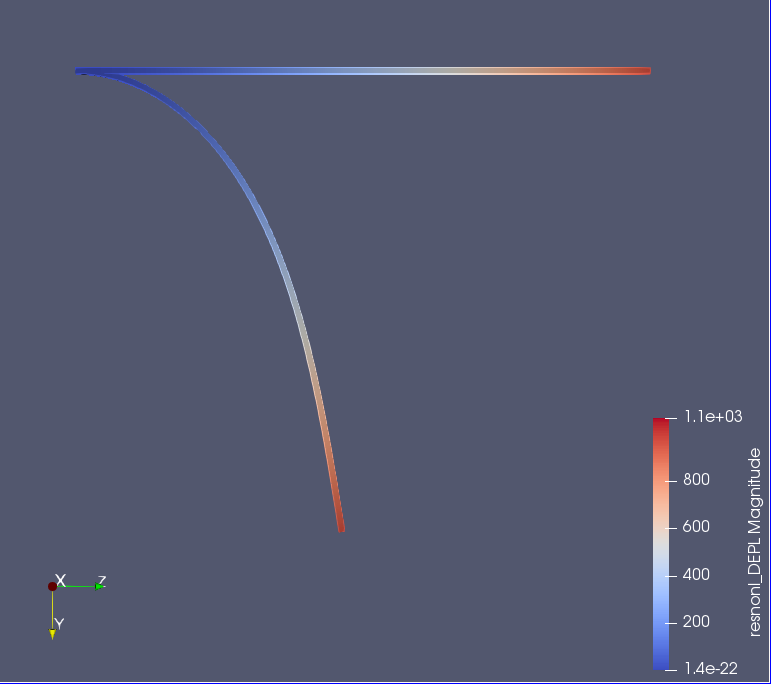Click the color legend title text 'resnonl_DEPL Magnitude'
This screenshot has width=771, height=684.
754,542
